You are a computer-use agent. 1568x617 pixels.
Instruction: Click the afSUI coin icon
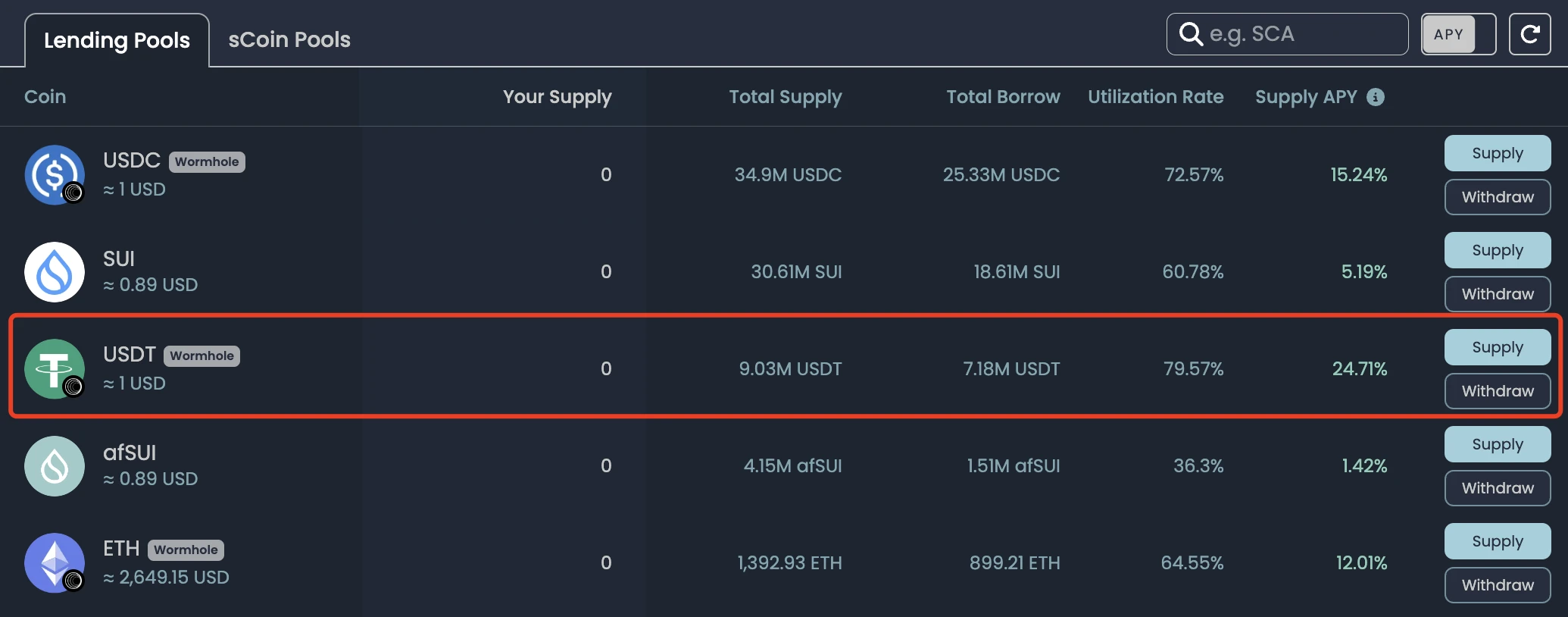click(x=55, y=466)
